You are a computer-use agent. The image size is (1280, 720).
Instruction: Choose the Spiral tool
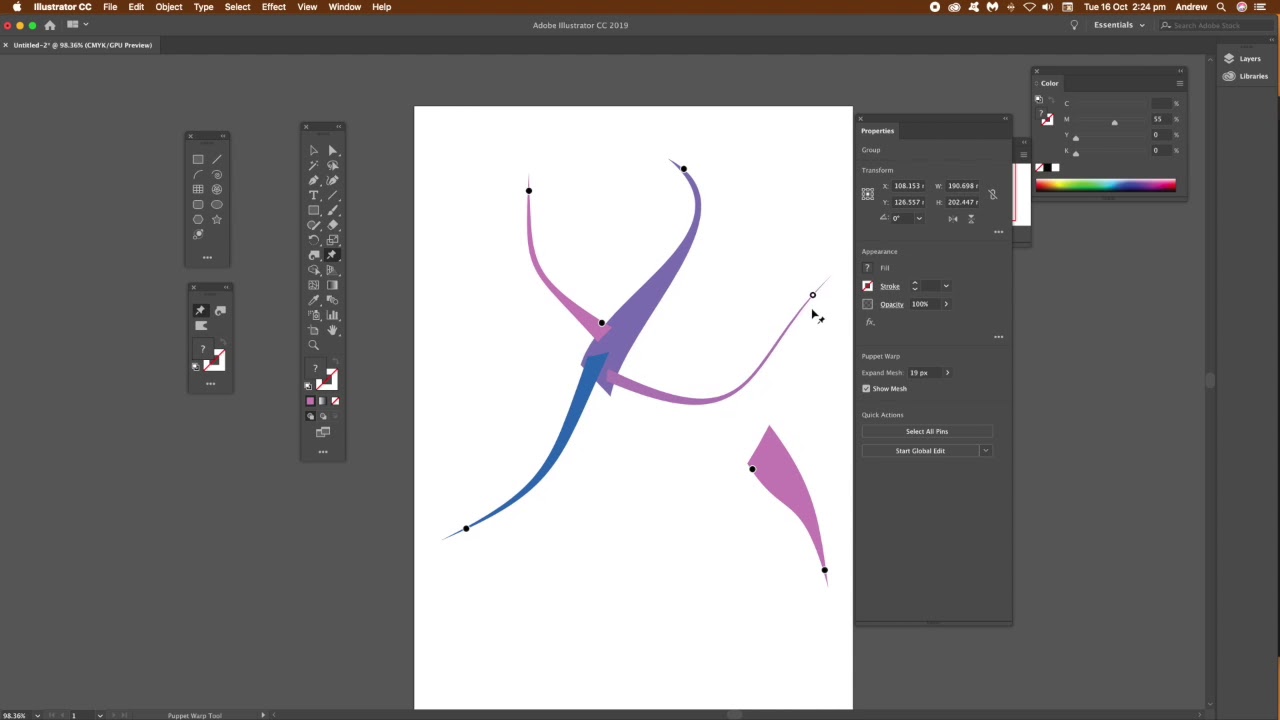click(217, 174)
